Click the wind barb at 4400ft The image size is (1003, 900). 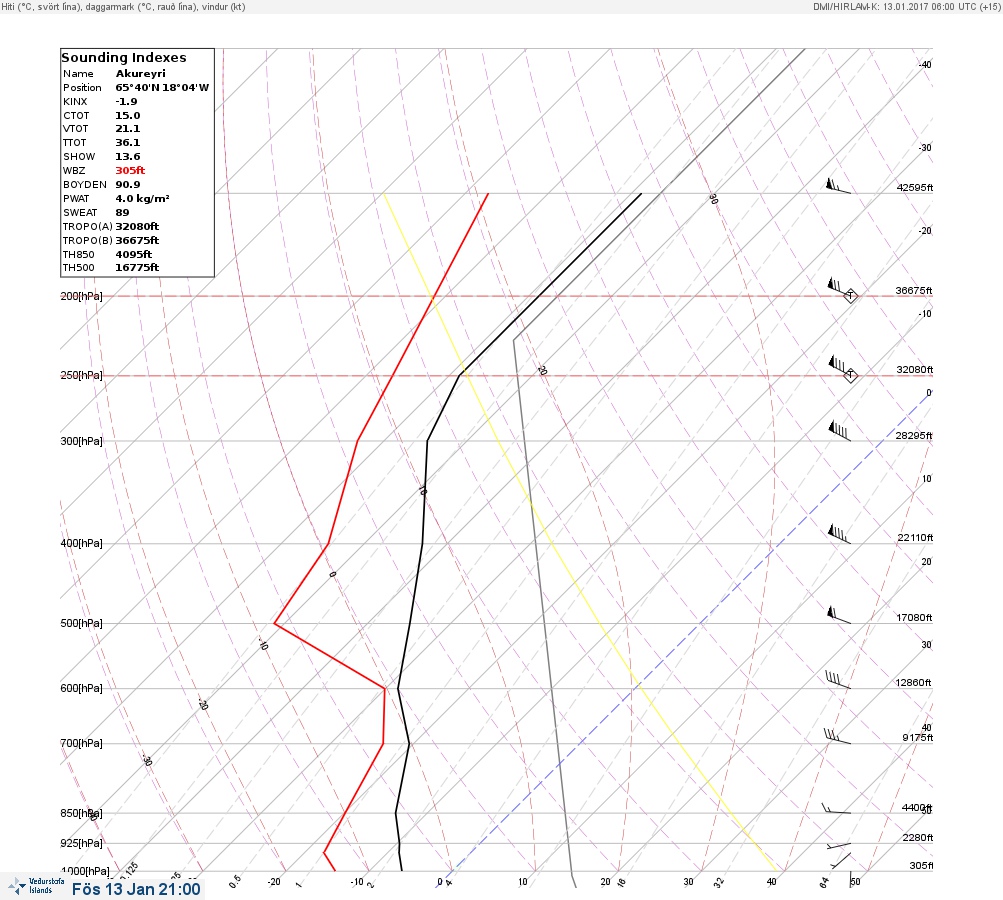click(836, 809)
